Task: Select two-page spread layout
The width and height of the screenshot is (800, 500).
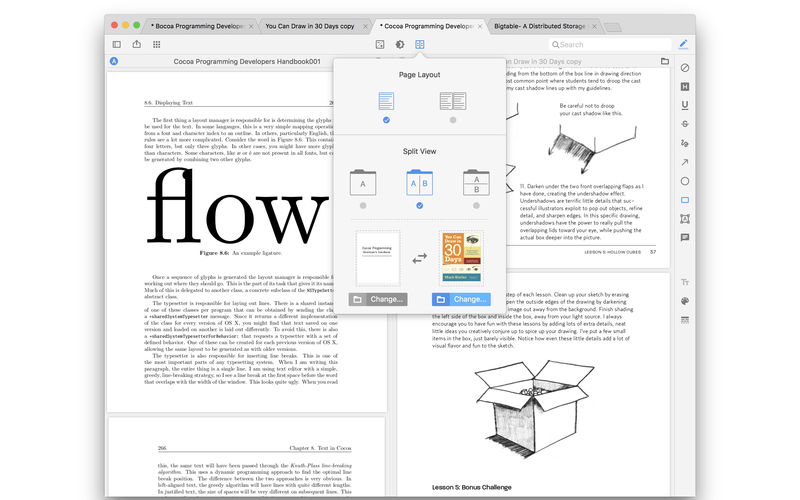Action: tap(453, 120)
